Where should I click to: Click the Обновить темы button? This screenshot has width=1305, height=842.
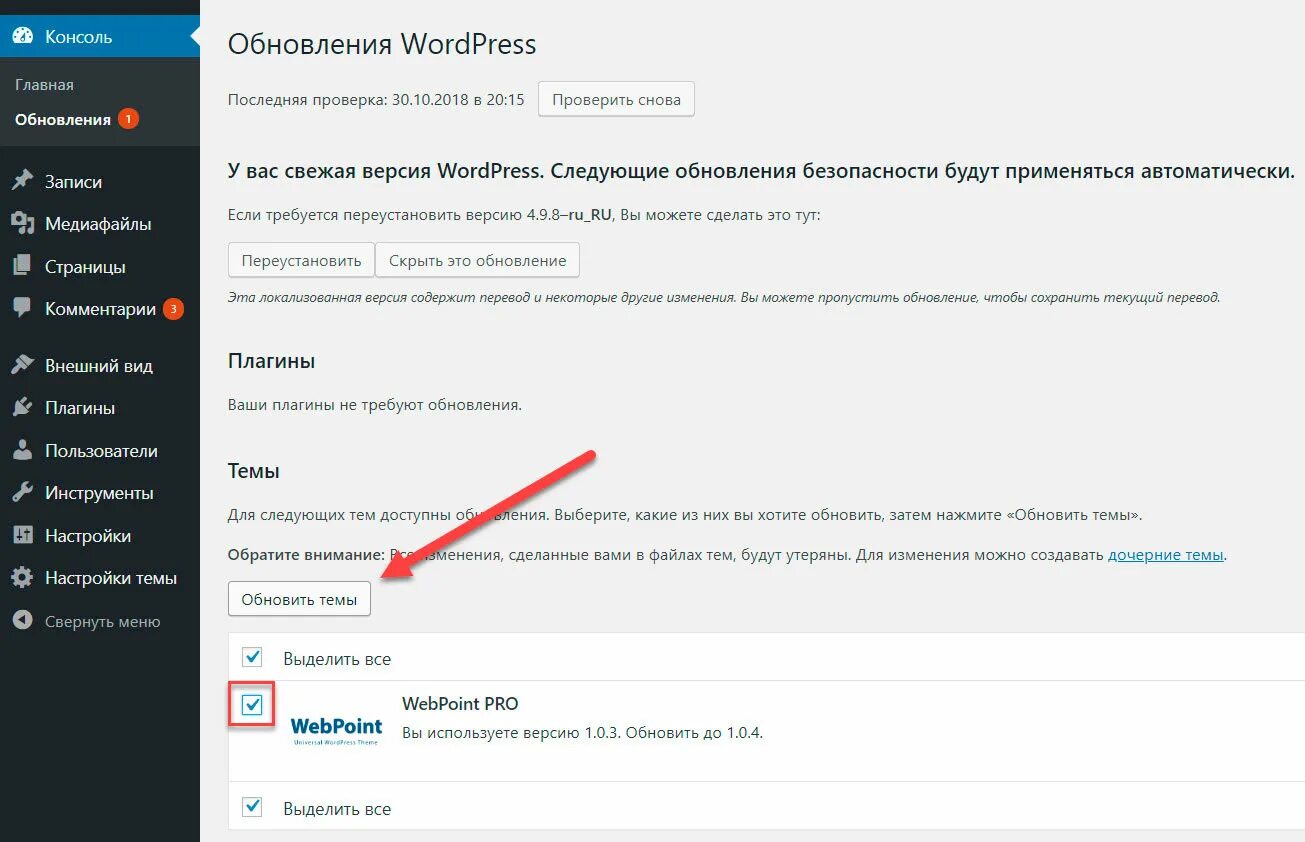click(x=300, y=599)
